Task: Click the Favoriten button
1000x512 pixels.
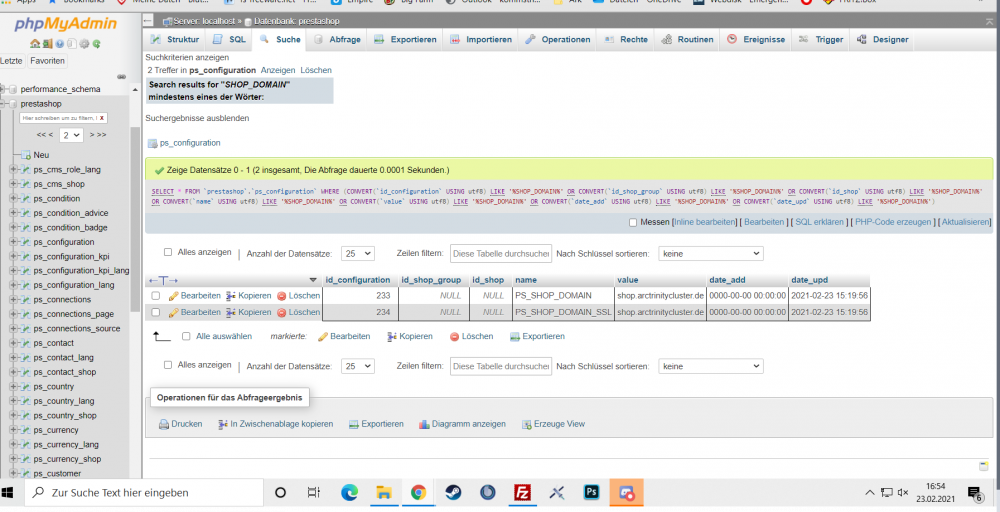Action: coord(47,61)
